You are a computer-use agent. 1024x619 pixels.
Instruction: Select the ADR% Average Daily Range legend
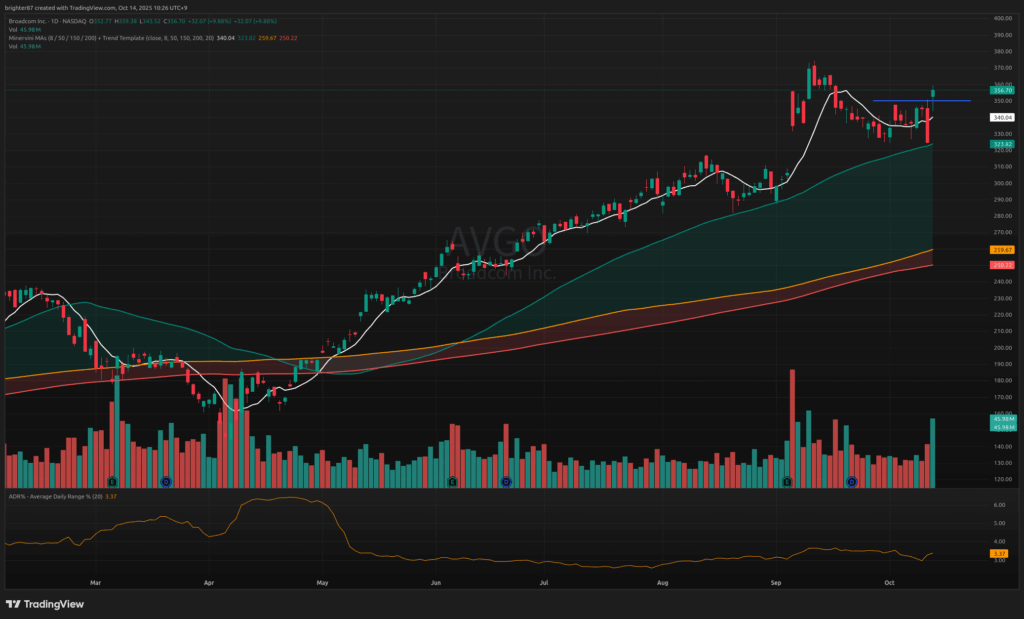[x=60, y=496]
